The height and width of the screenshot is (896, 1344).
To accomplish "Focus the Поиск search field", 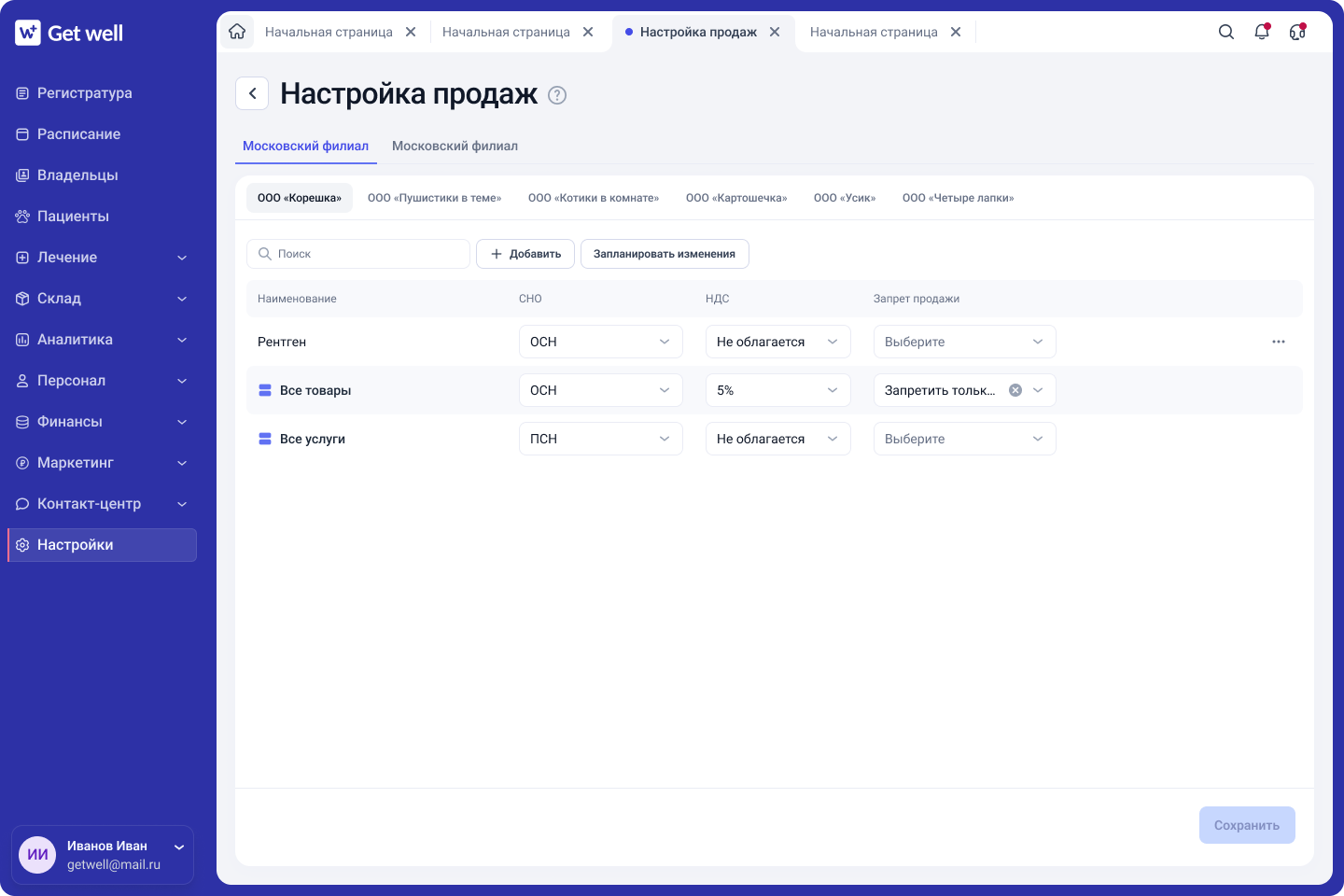I will coord(358,254).
